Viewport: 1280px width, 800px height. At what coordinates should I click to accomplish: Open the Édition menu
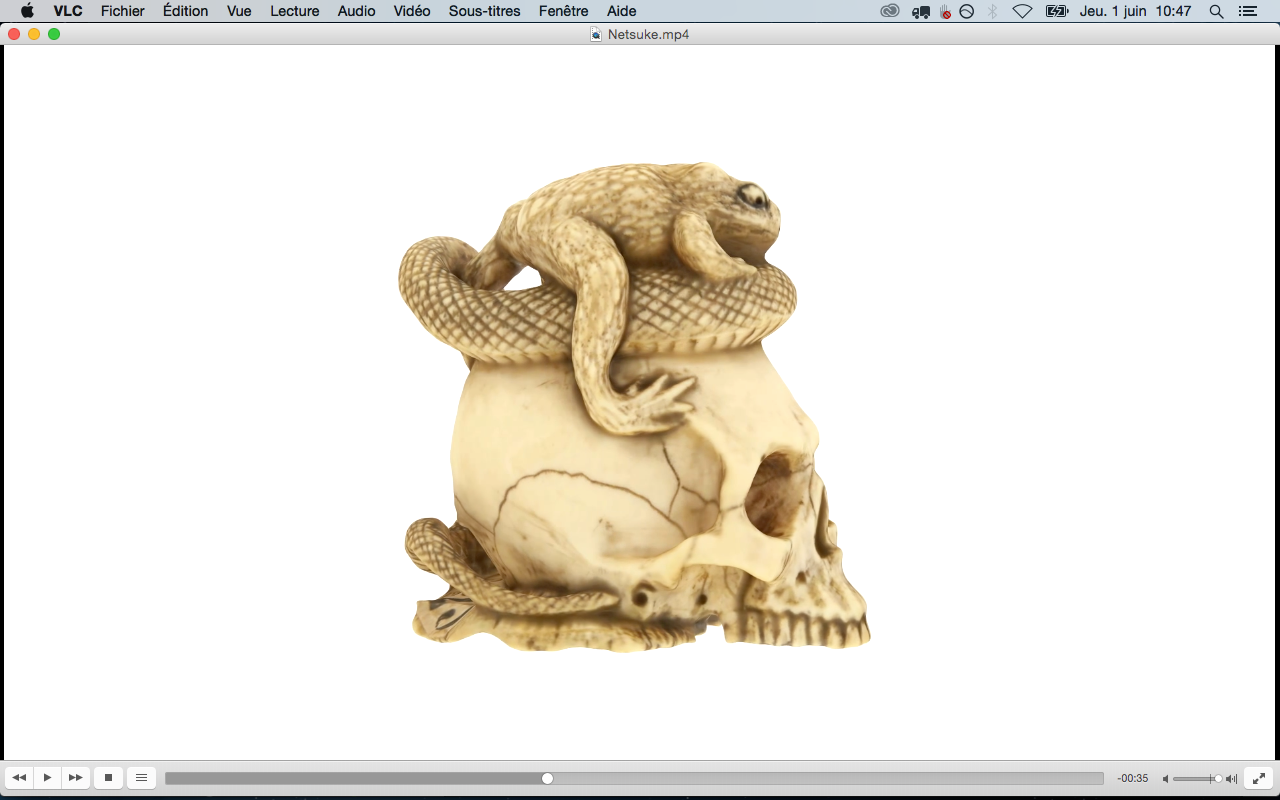point(186,11)
